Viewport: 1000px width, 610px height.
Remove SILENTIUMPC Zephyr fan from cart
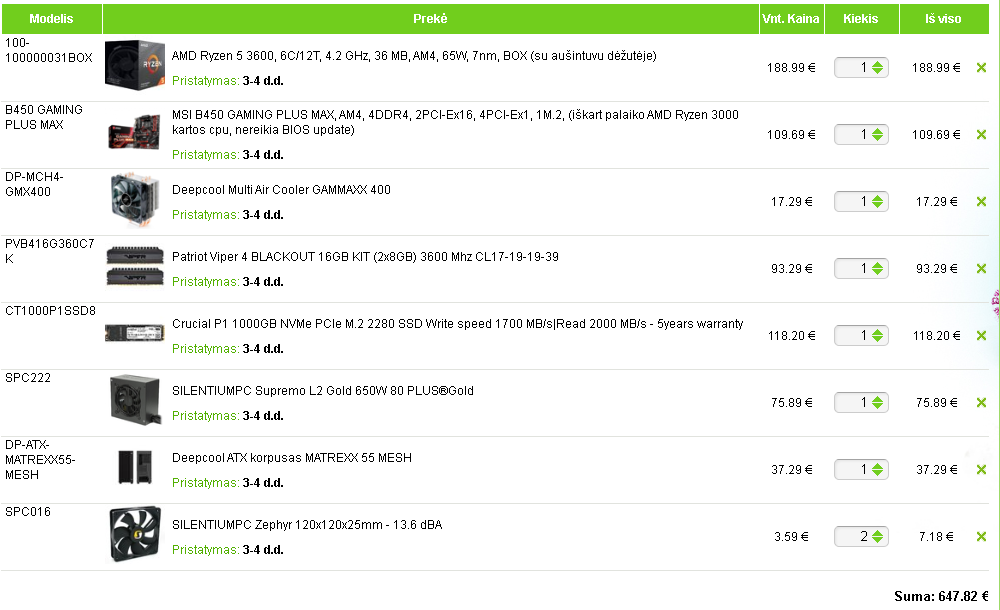coord(981,537)
